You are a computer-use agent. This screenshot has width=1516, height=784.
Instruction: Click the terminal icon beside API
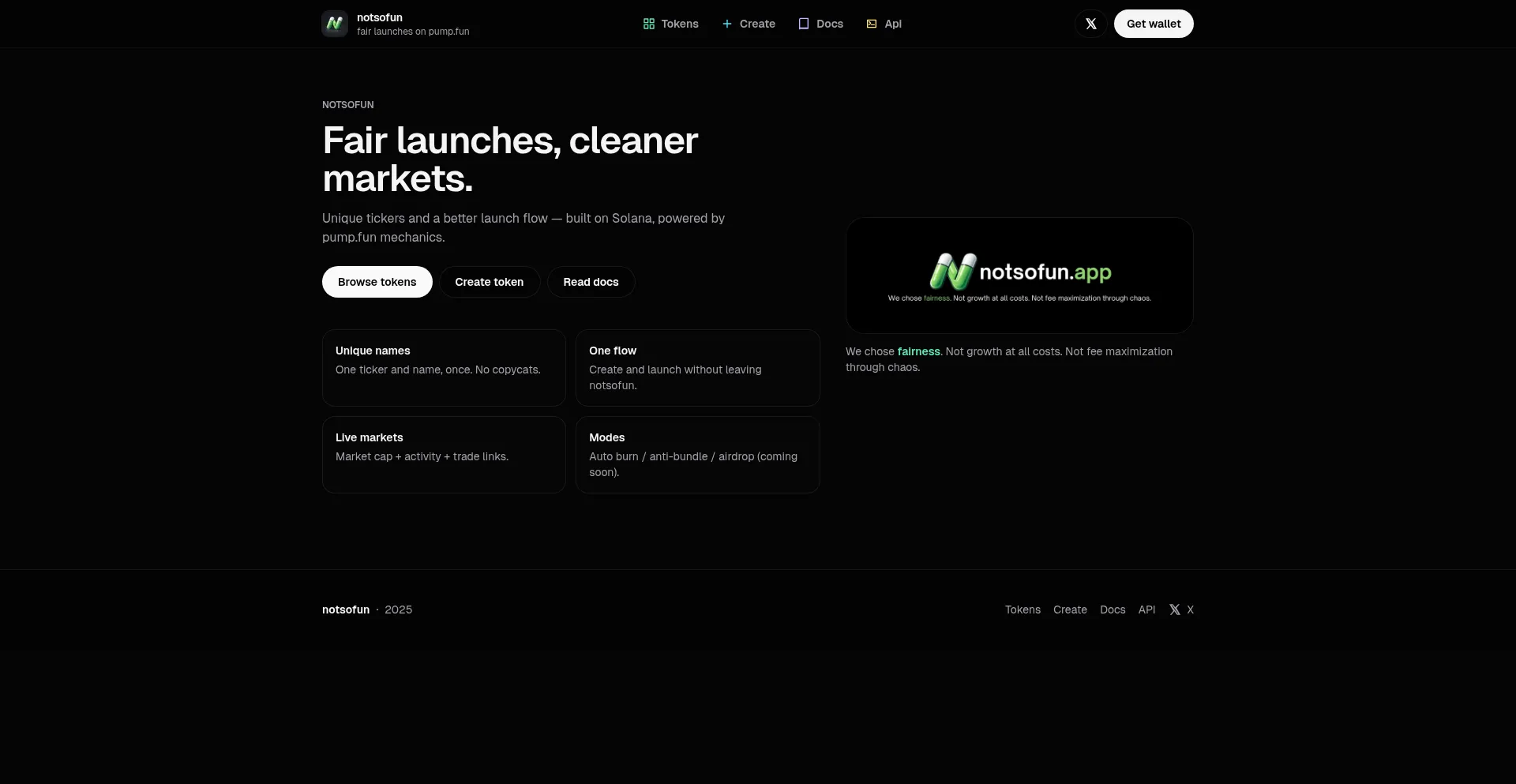coord(871,24)
